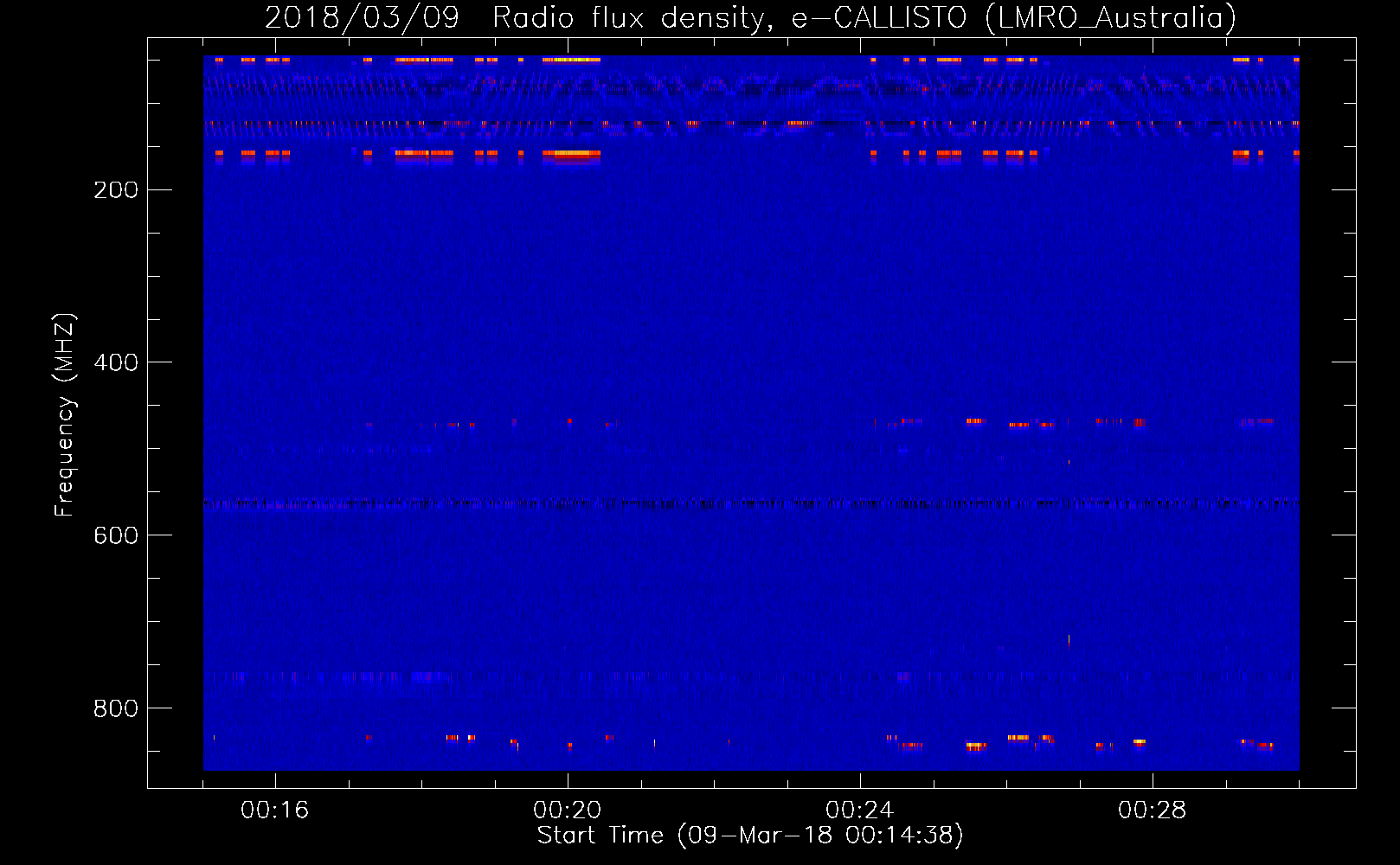This screenshot has height=865, width=1400.
Task: Click the '200' frequency tick label
Action: [116, 190]
